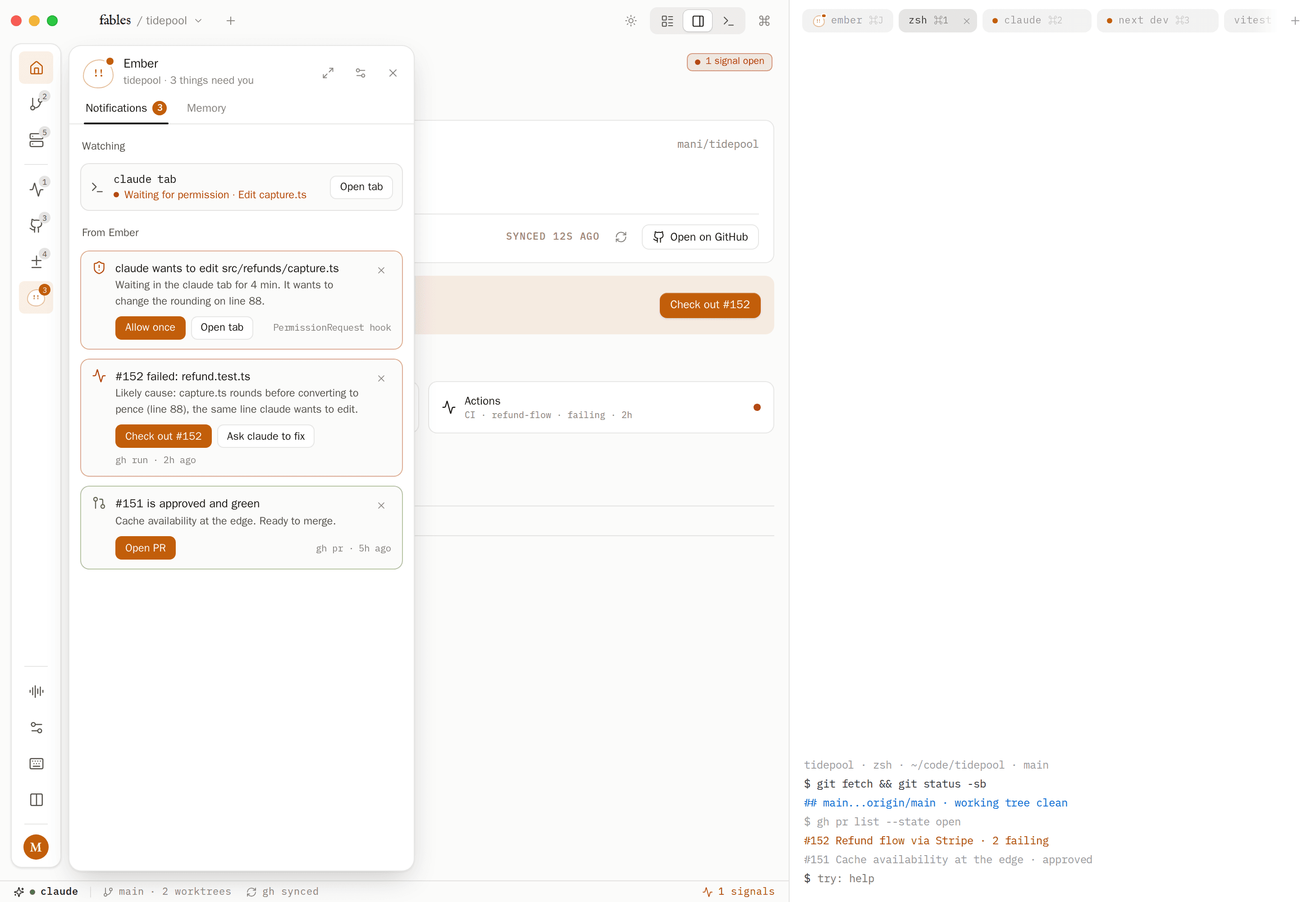Expand the Ember panel to full size

pyautogui.click(x=329, y=73)
